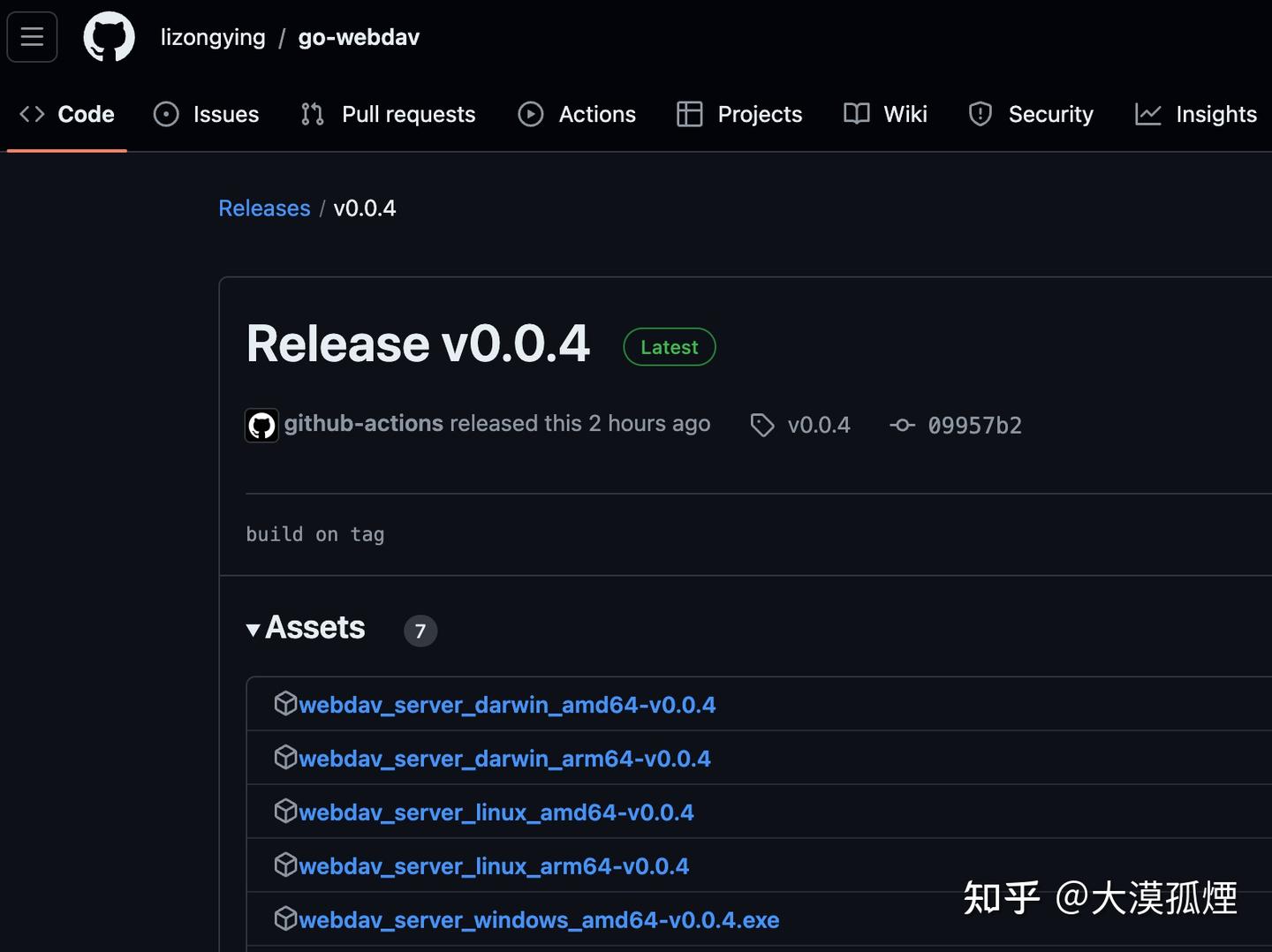Open the Security tab

[1031, 114]
